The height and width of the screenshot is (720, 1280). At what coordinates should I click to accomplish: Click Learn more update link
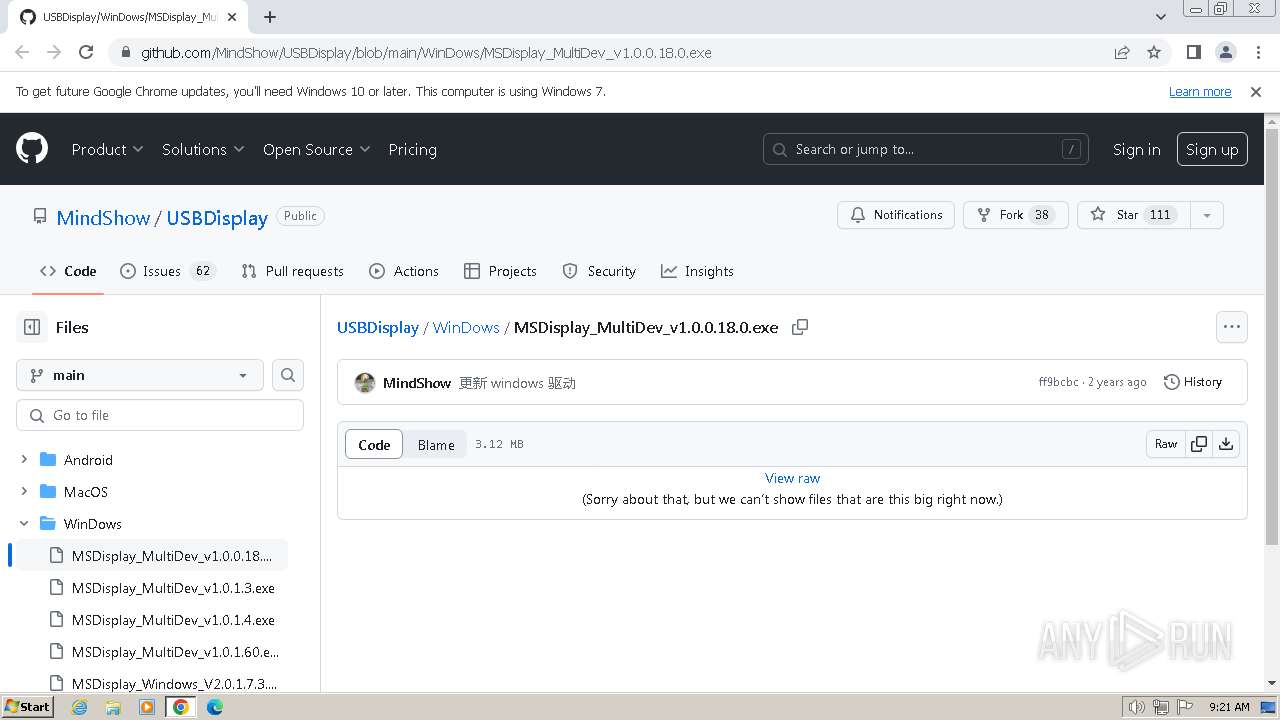point(1200,91)
